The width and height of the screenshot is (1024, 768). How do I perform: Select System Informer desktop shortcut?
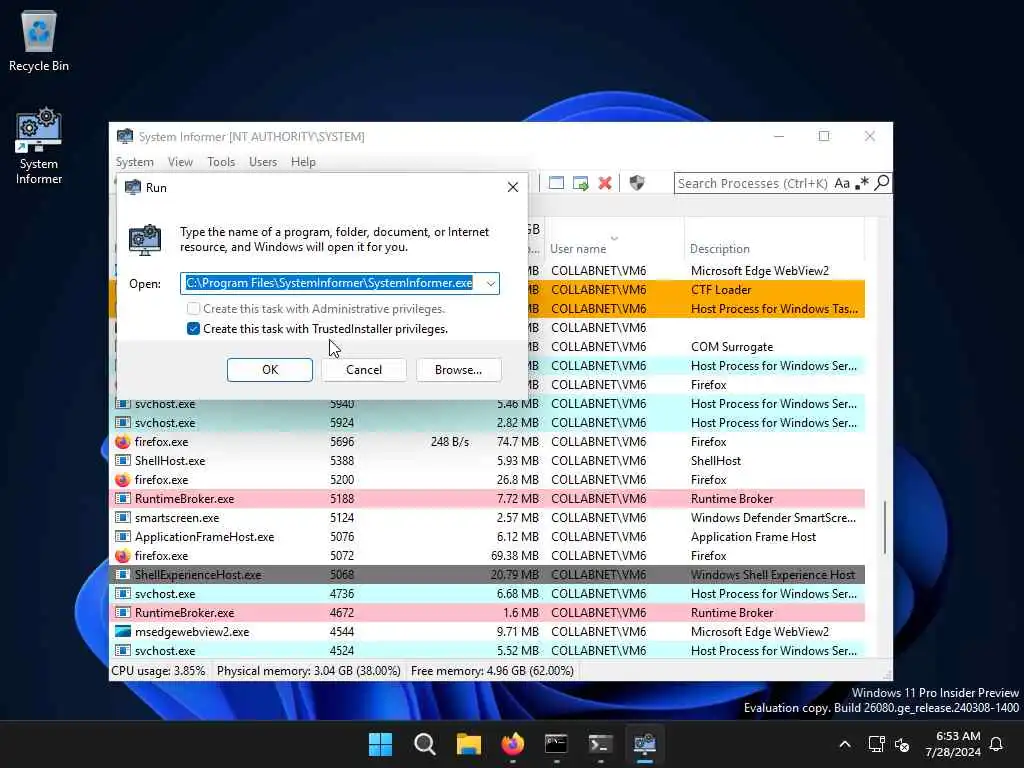click(x=39, y=147)
